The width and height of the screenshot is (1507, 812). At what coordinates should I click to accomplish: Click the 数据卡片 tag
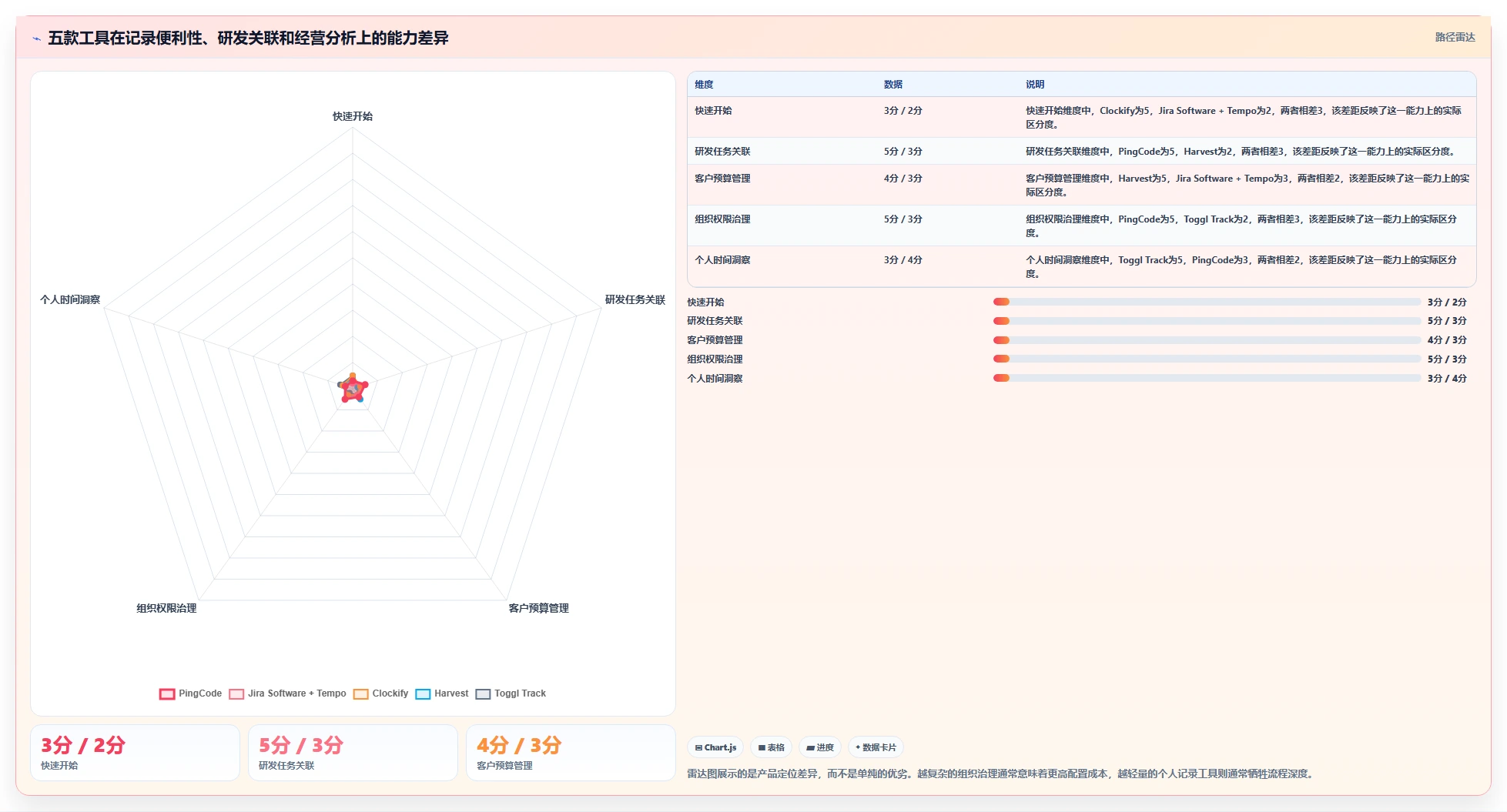(876, 747)
